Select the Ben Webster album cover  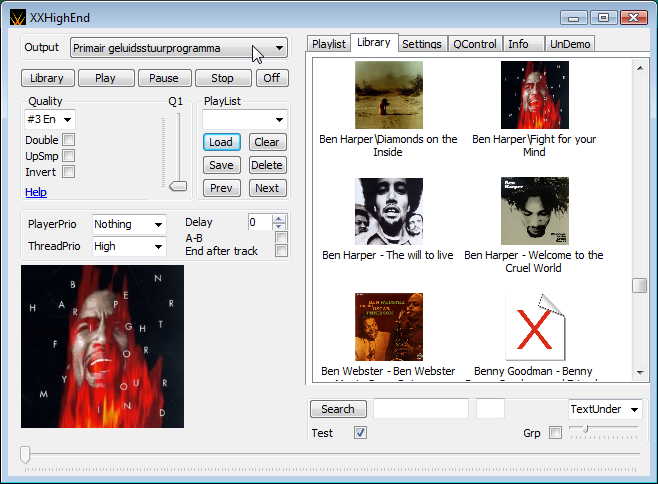click(389, 327)
